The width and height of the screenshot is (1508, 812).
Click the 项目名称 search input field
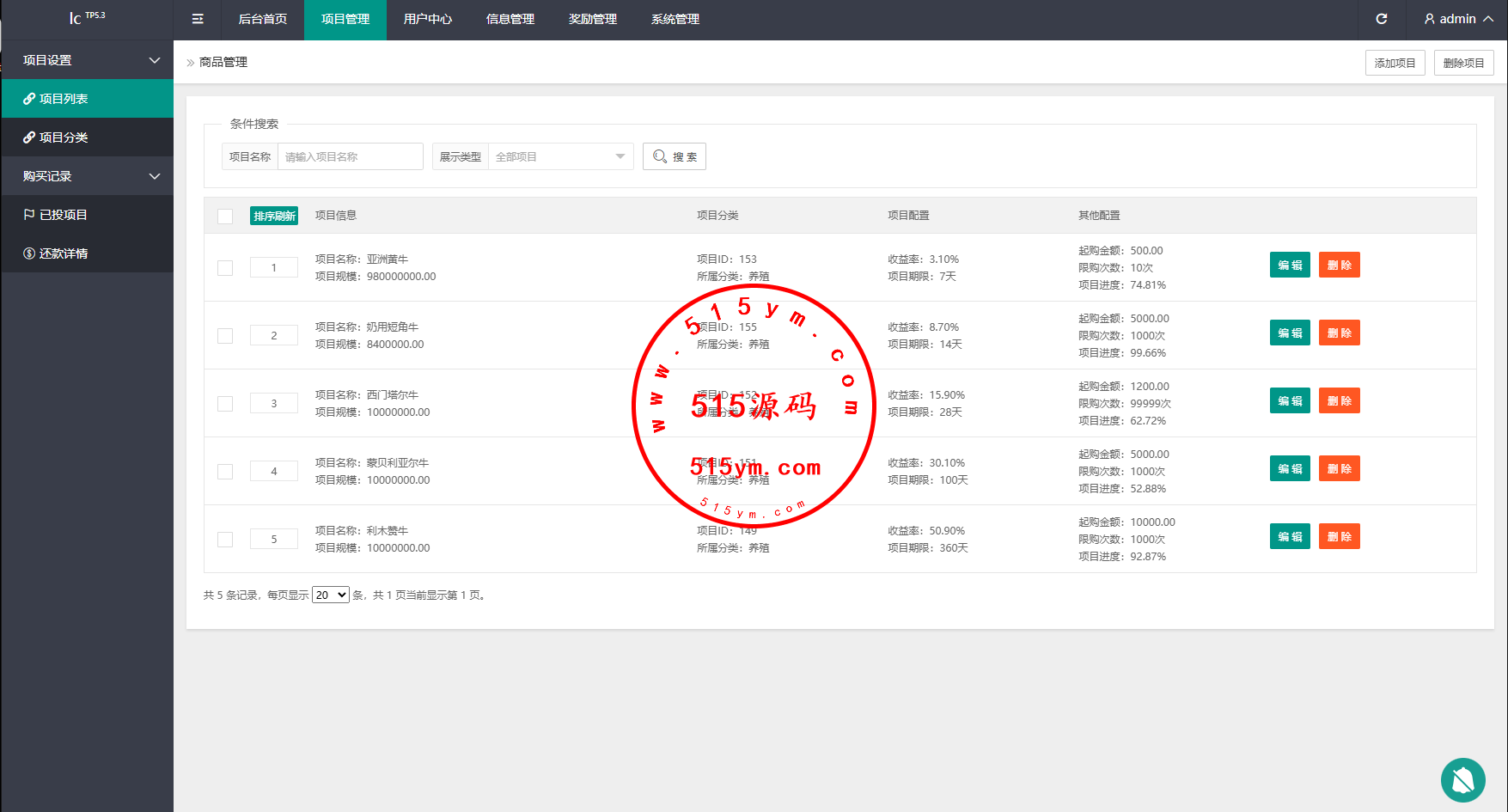pyautogui.click(x=350, y=156)
